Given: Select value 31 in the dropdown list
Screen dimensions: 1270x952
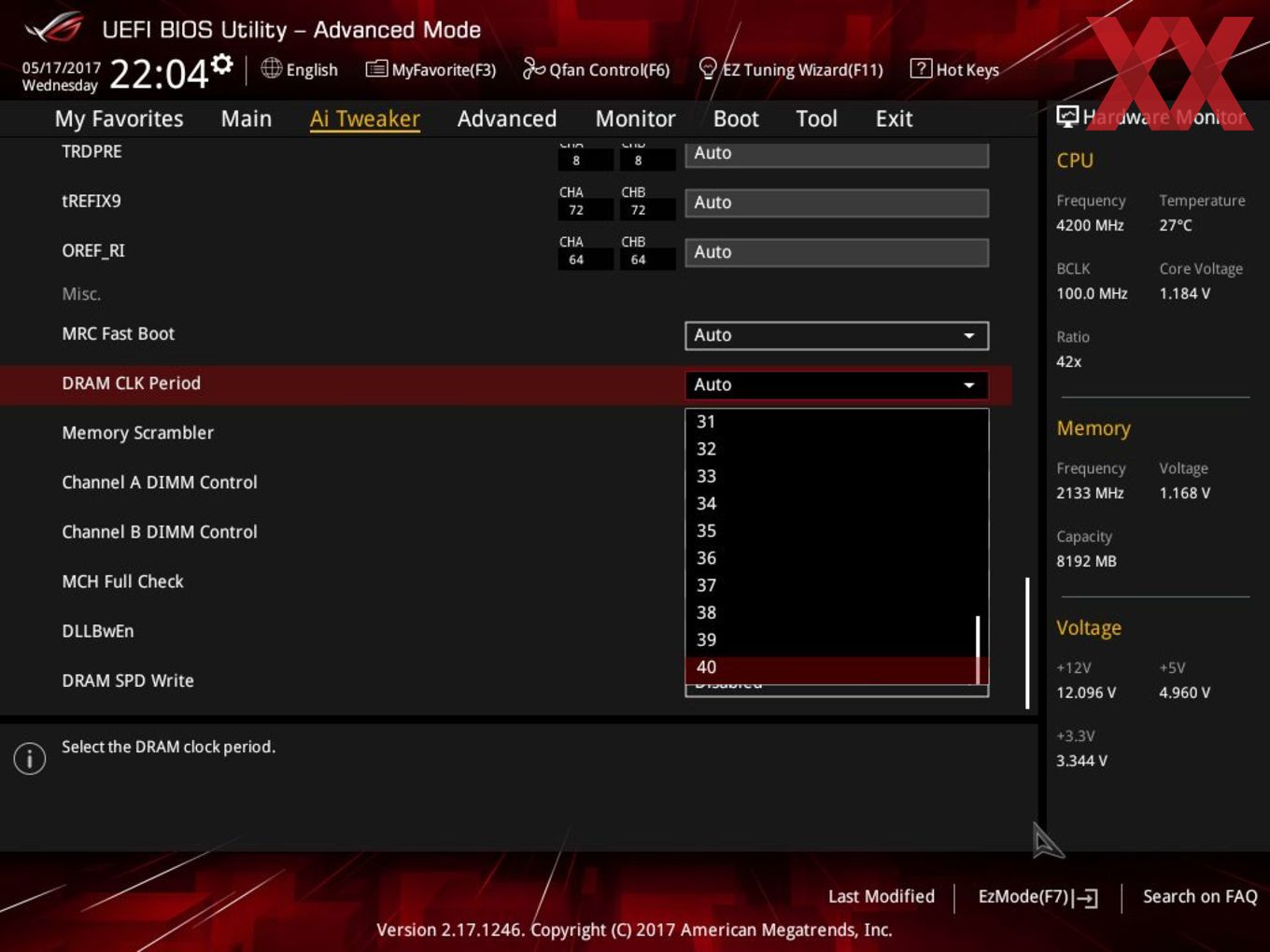Looking at the screenshot, I should 831,422.
